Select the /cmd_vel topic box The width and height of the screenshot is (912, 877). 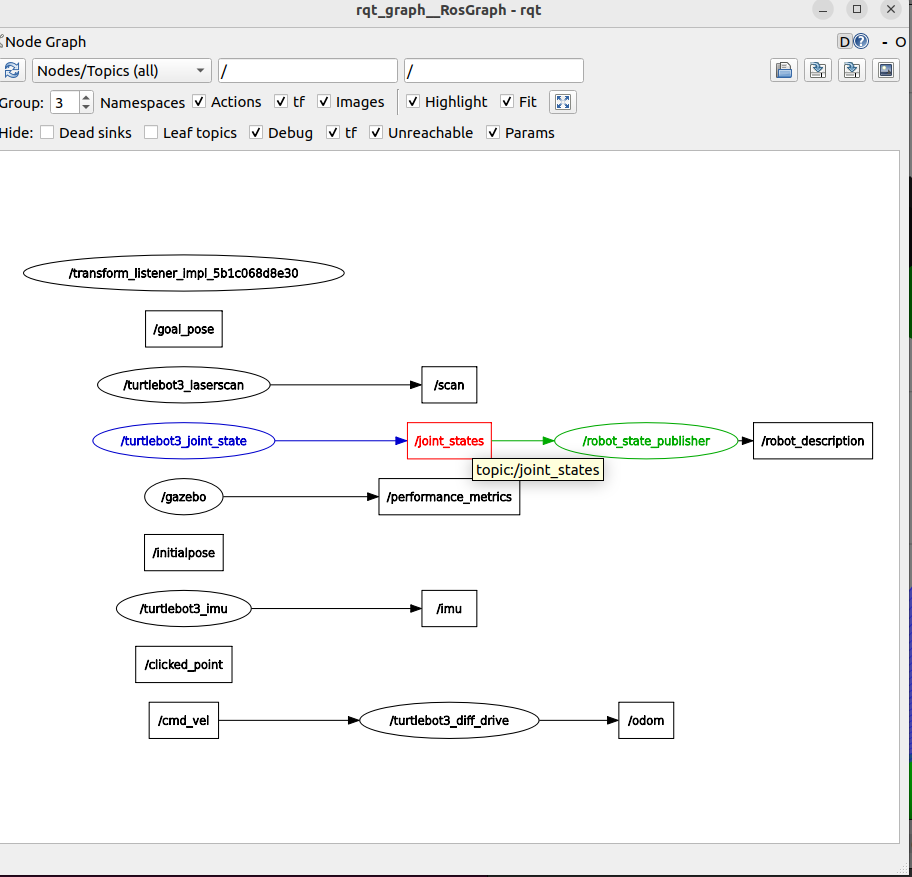184,720
